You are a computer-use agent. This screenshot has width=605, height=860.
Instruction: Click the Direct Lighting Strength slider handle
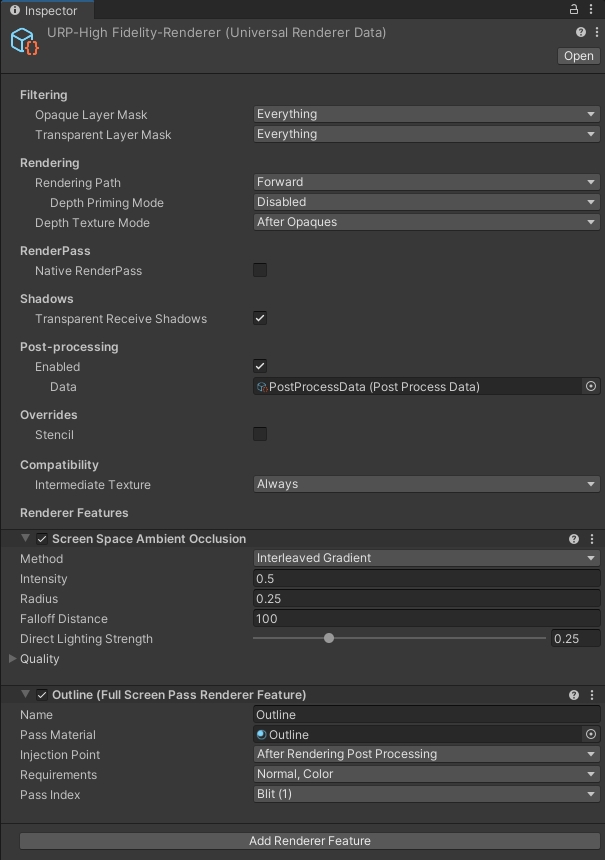click(x=329, y=638)
